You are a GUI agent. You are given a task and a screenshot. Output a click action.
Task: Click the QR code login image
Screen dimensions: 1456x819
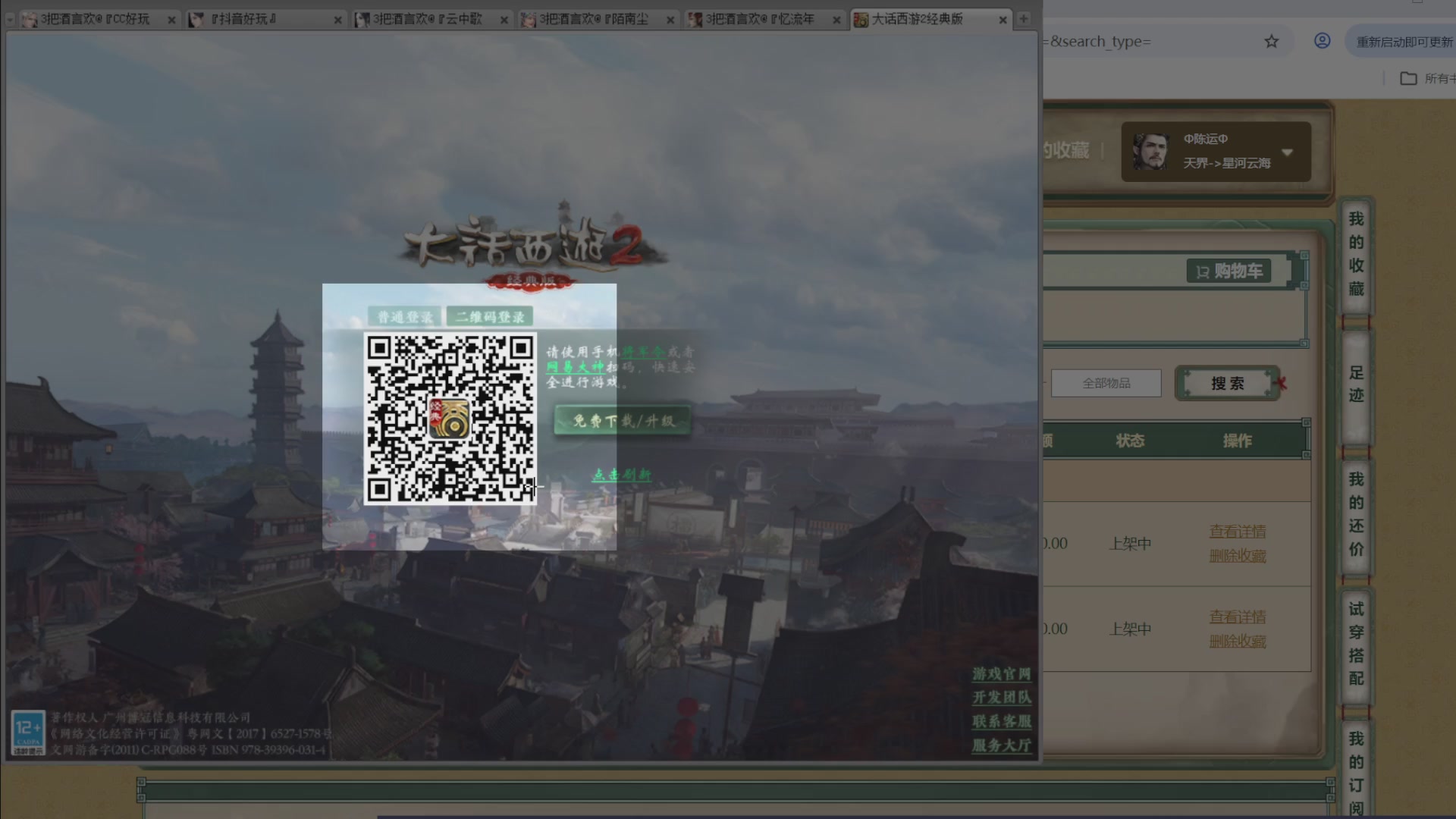[x=450, y=419]
